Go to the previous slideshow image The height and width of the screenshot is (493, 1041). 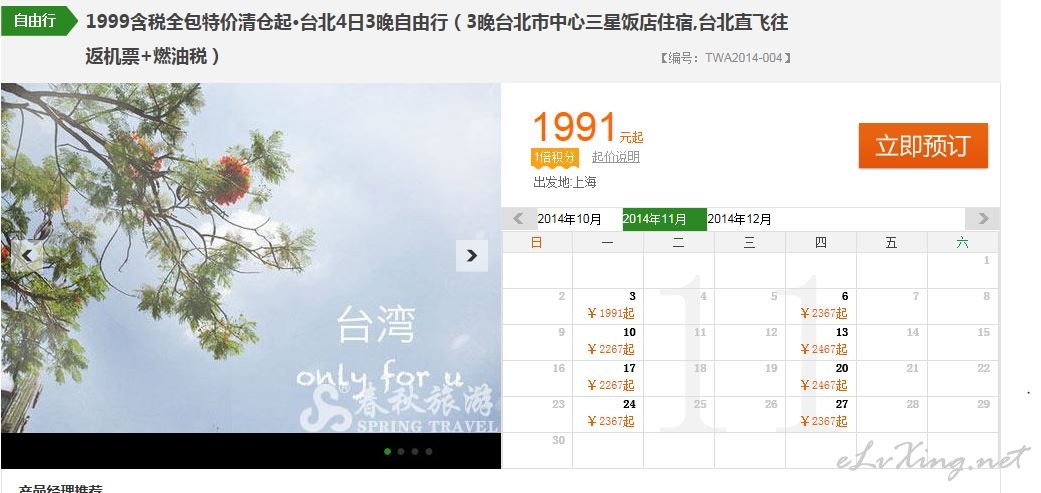(x=27, y=255)
